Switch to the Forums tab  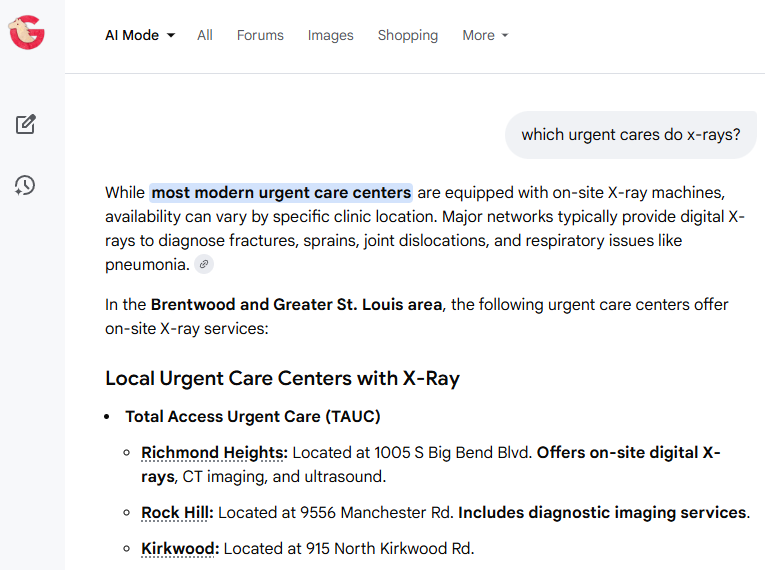click(x=260, y=35)
